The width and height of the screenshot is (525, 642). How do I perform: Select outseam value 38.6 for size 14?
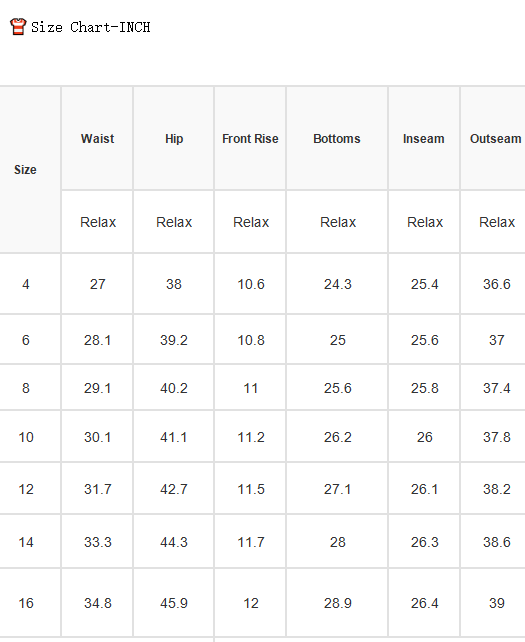click(x=497, y=542)
